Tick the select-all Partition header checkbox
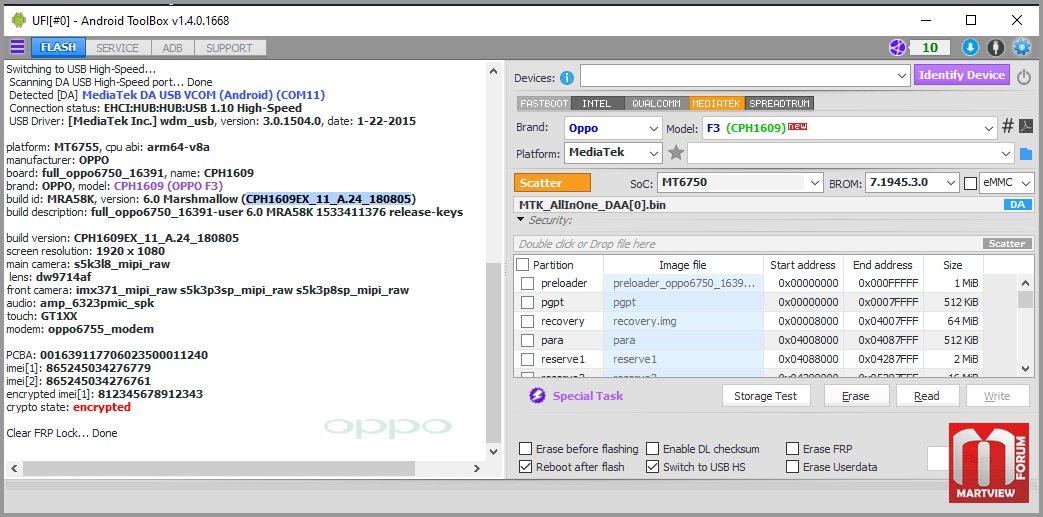This screenshot has width=1043, height=517. tap(523, 265)
